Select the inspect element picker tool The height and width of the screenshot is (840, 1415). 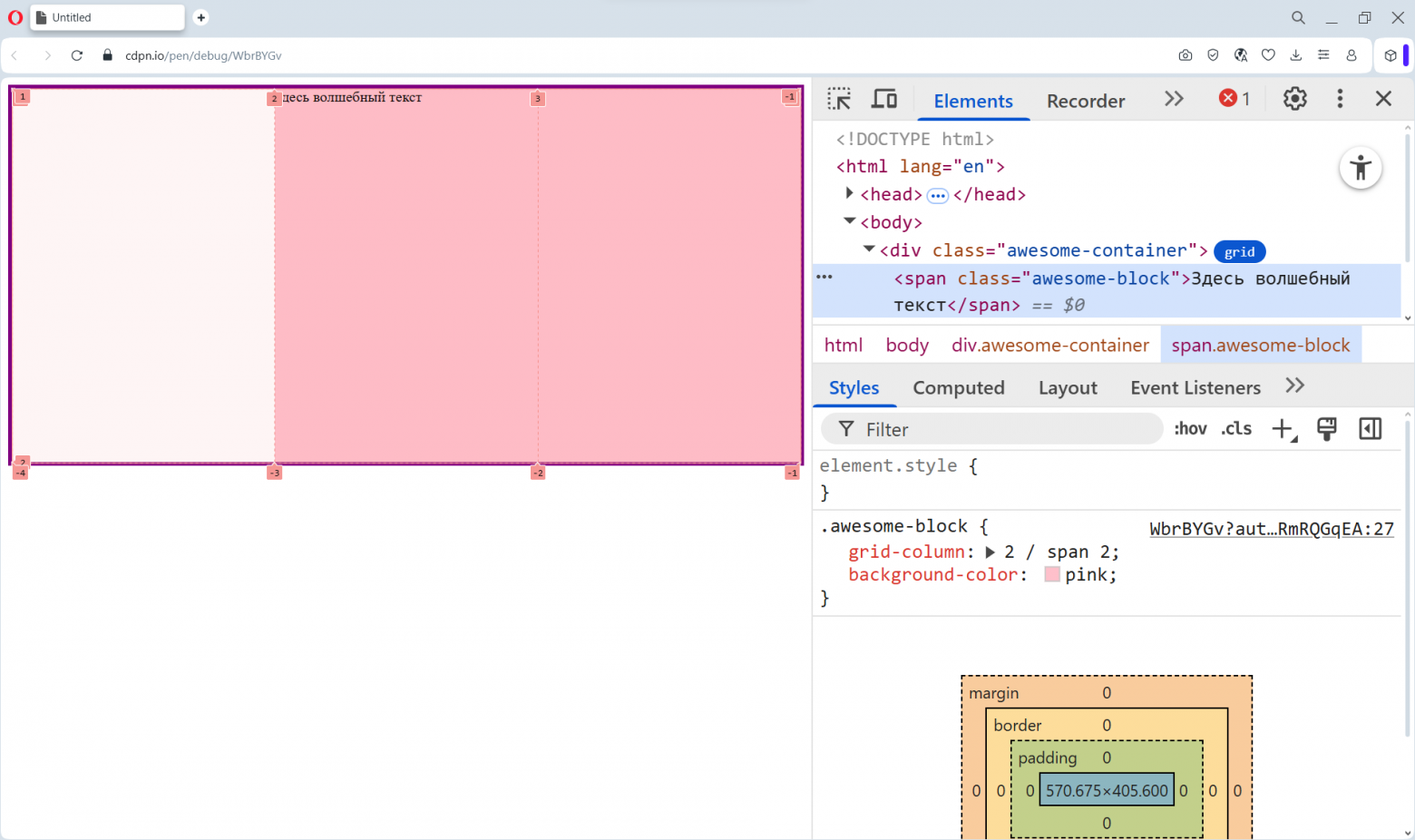[839, 98]
